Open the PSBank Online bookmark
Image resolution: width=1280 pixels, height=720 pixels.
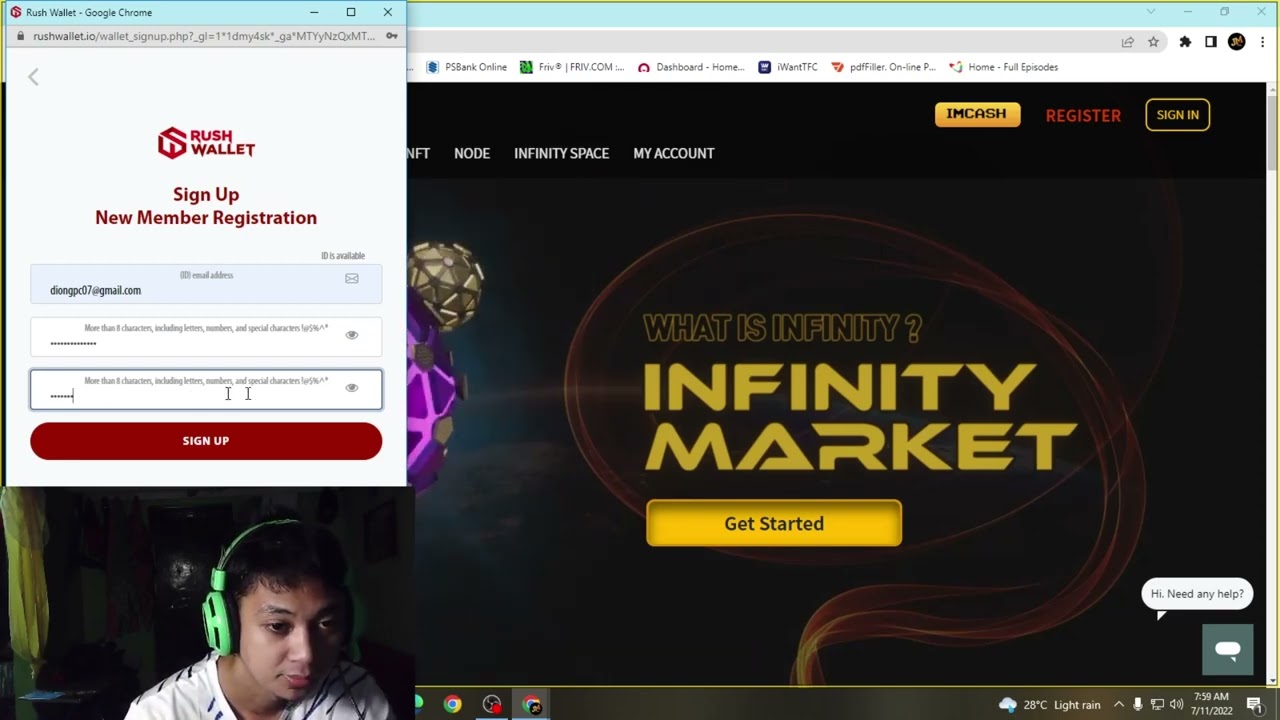[467, 67]
